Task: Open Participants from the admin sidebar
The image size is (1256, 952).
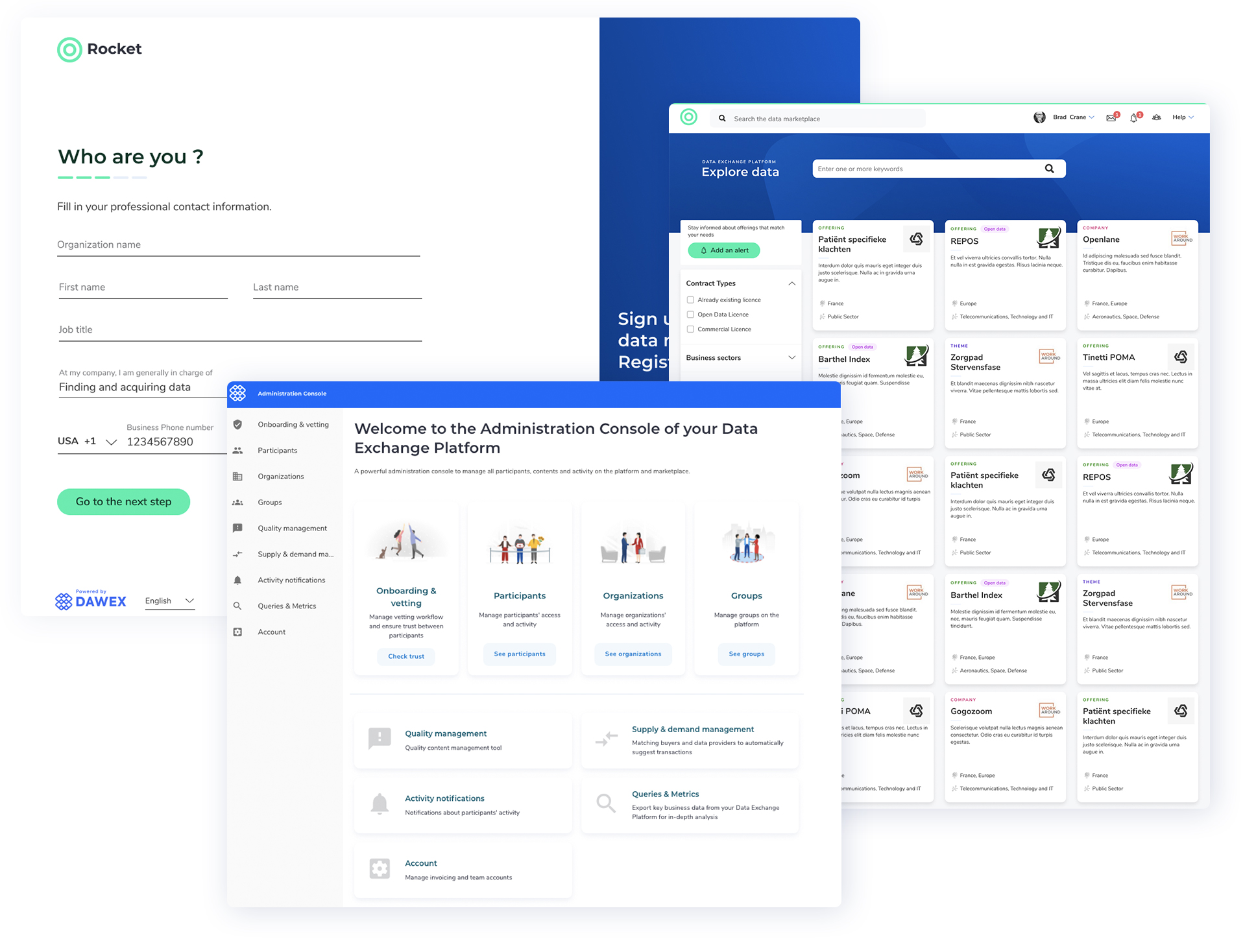Action: click(x=277, y=450)
